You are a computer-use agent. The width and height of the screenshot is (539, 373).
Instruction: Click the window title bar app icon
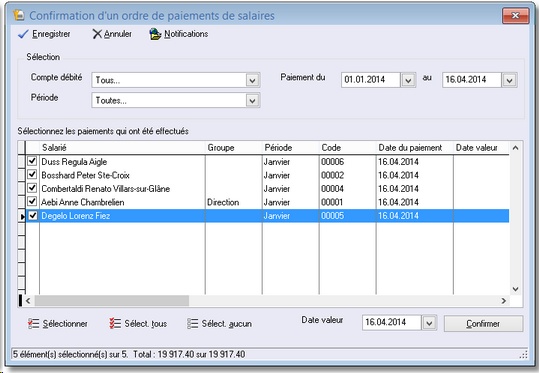(x=19, y=15)
